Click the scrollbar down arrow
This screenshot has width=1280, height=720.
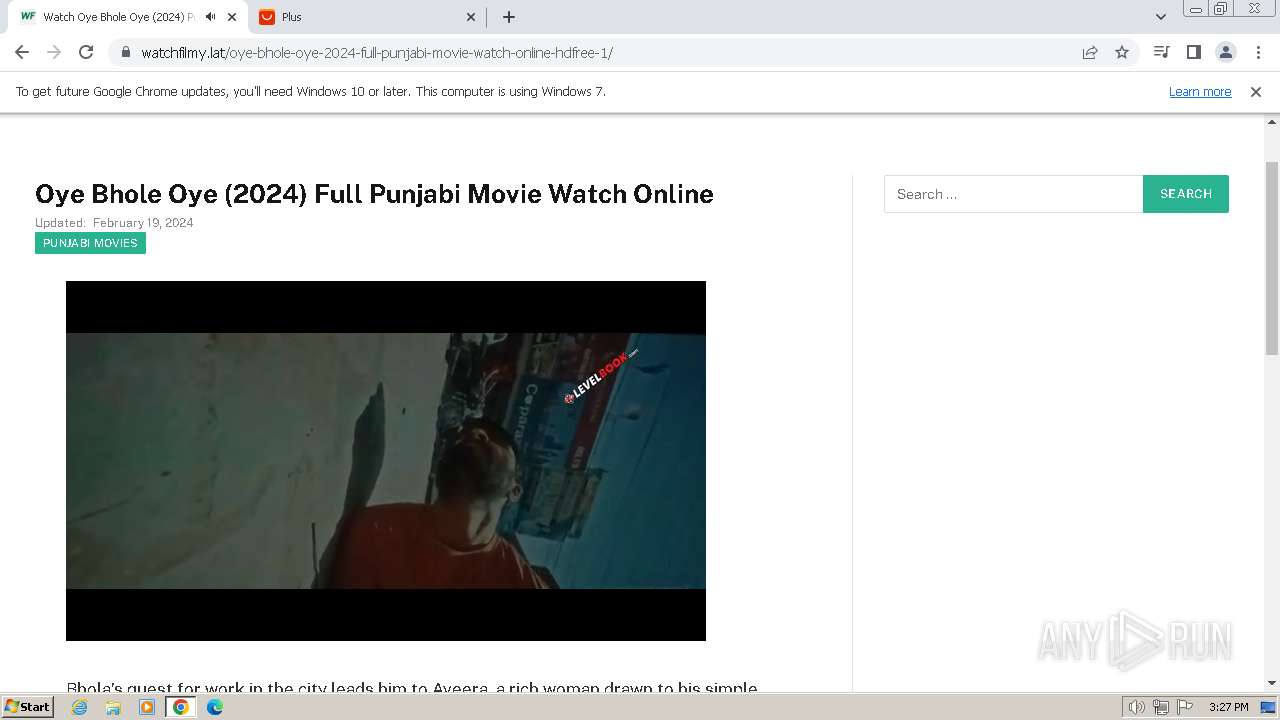tap(1272, 683)
